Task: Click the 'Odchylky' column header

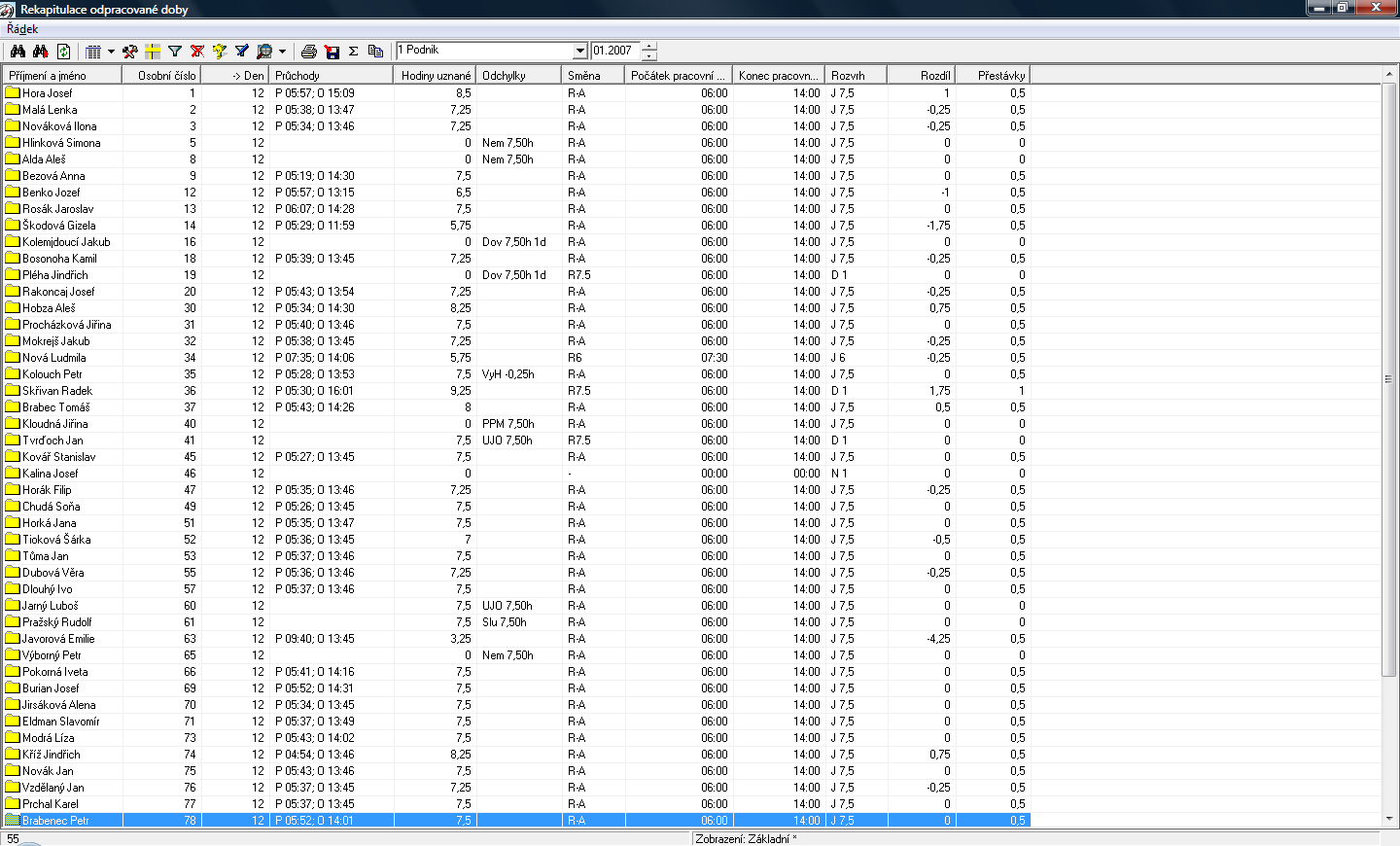Action: click(519, 75)
